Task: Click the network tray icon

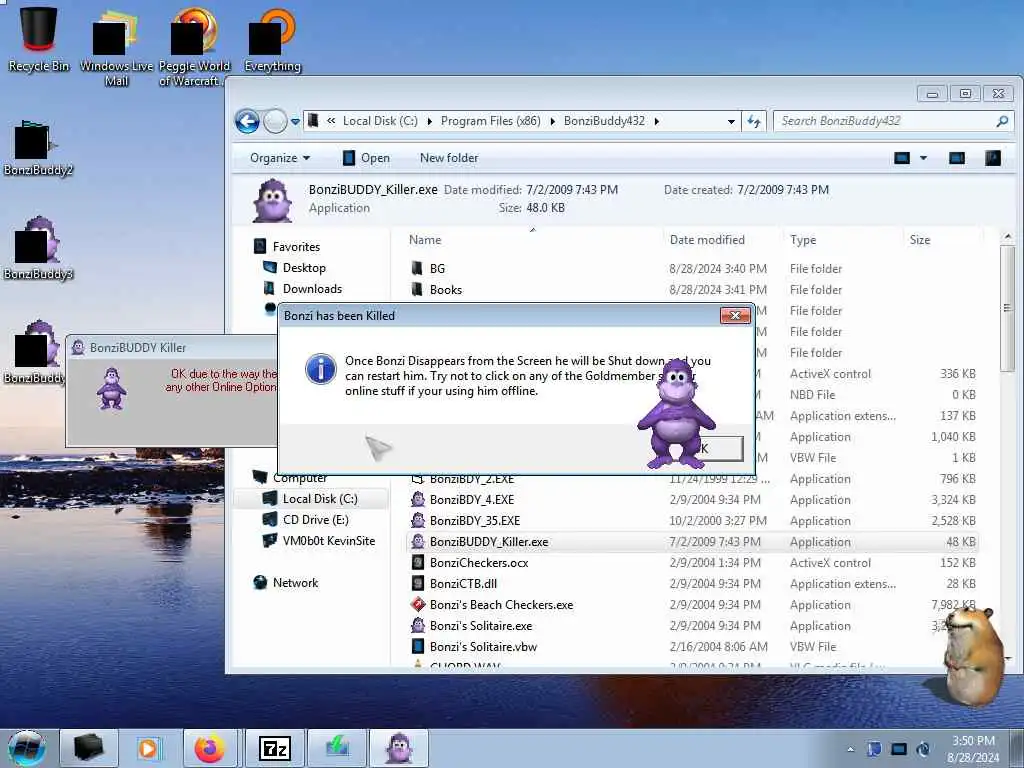Action: click(899, 749)
